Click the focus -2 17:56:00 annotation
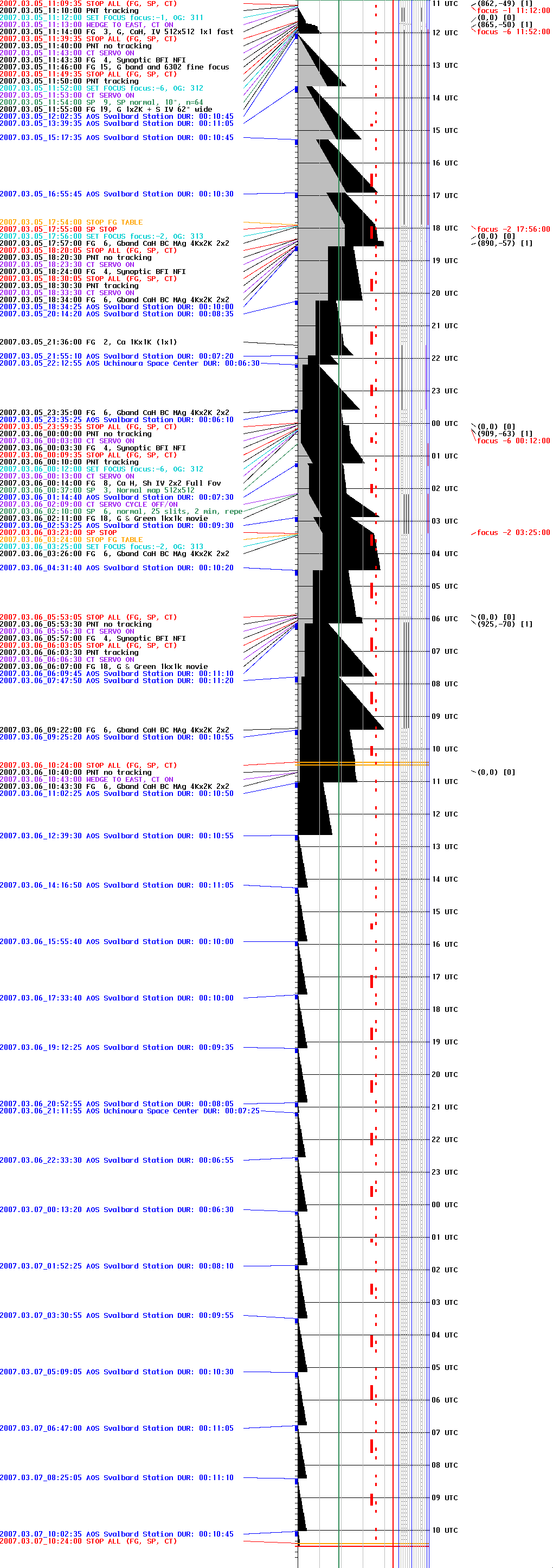This screenshot has width=553, height=1568. pos(513,230)
